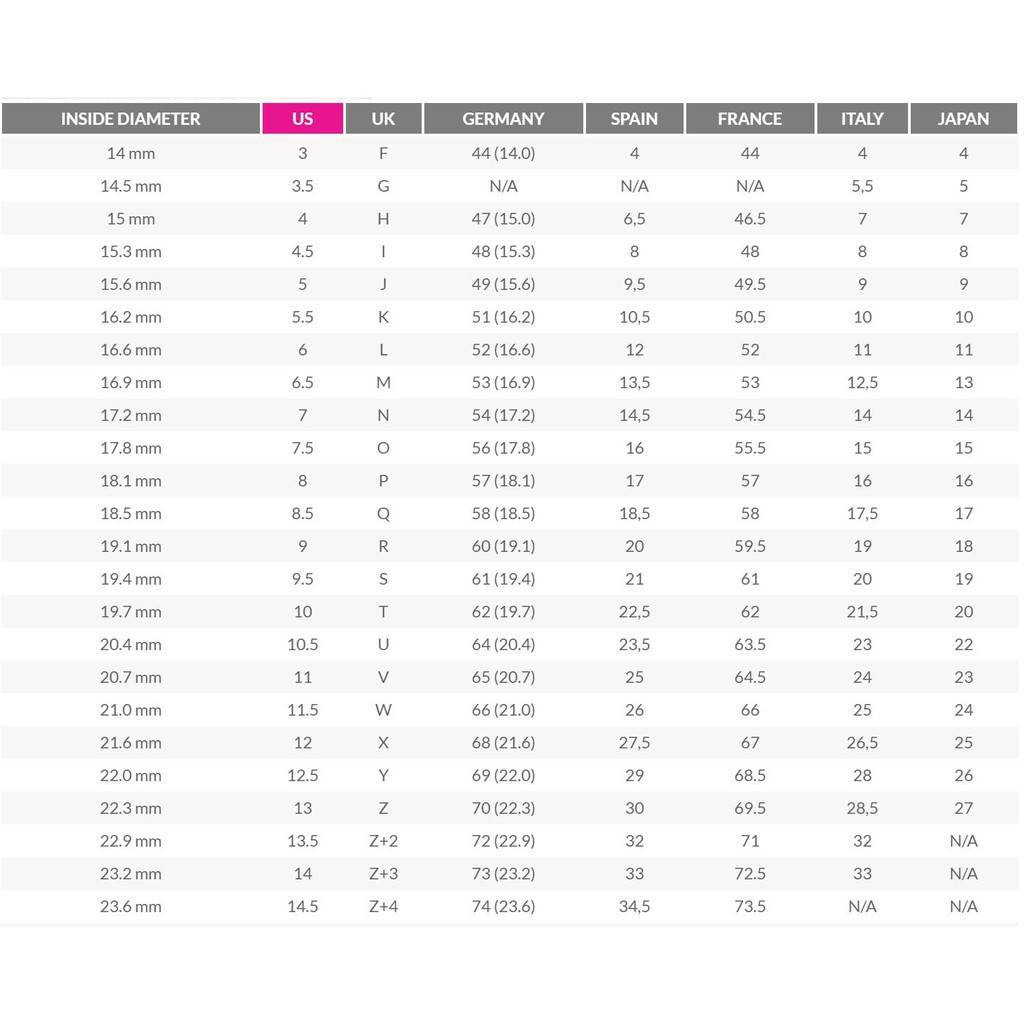Select Spain size 34,5 cell

634,906
